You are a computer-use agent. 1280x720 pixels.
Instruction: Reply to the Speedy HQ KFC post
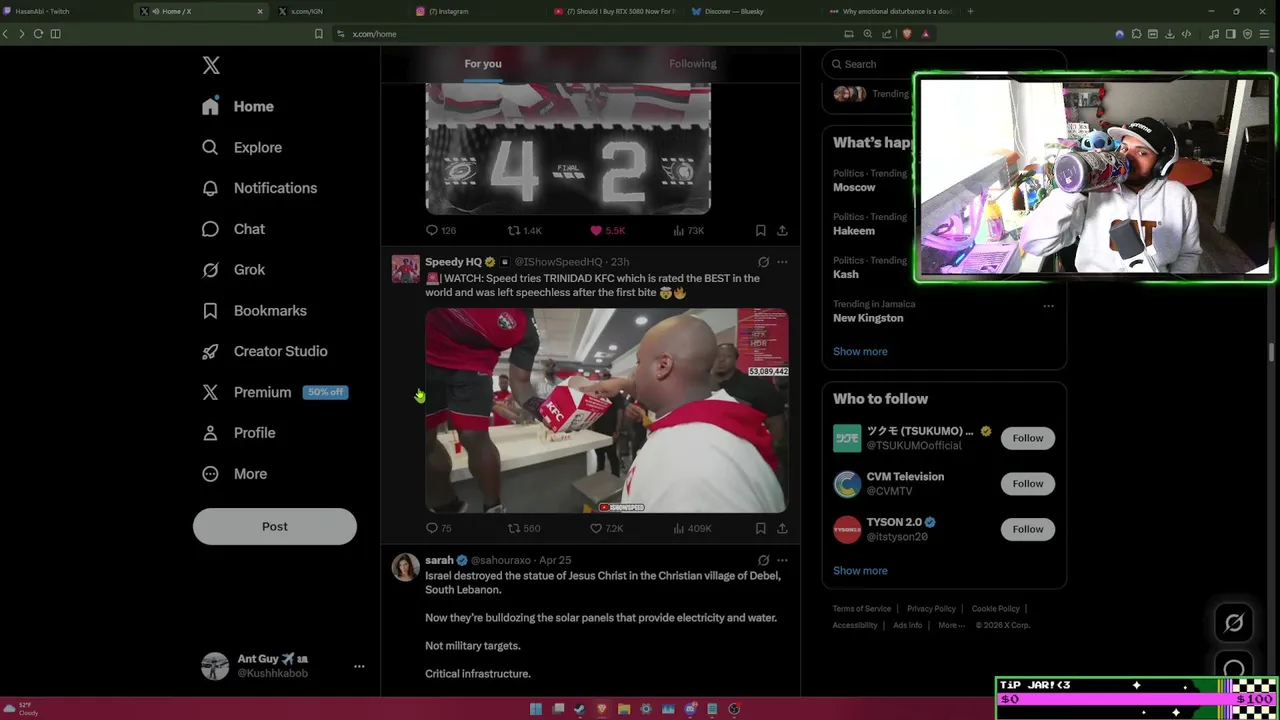[x=439, y=528]
